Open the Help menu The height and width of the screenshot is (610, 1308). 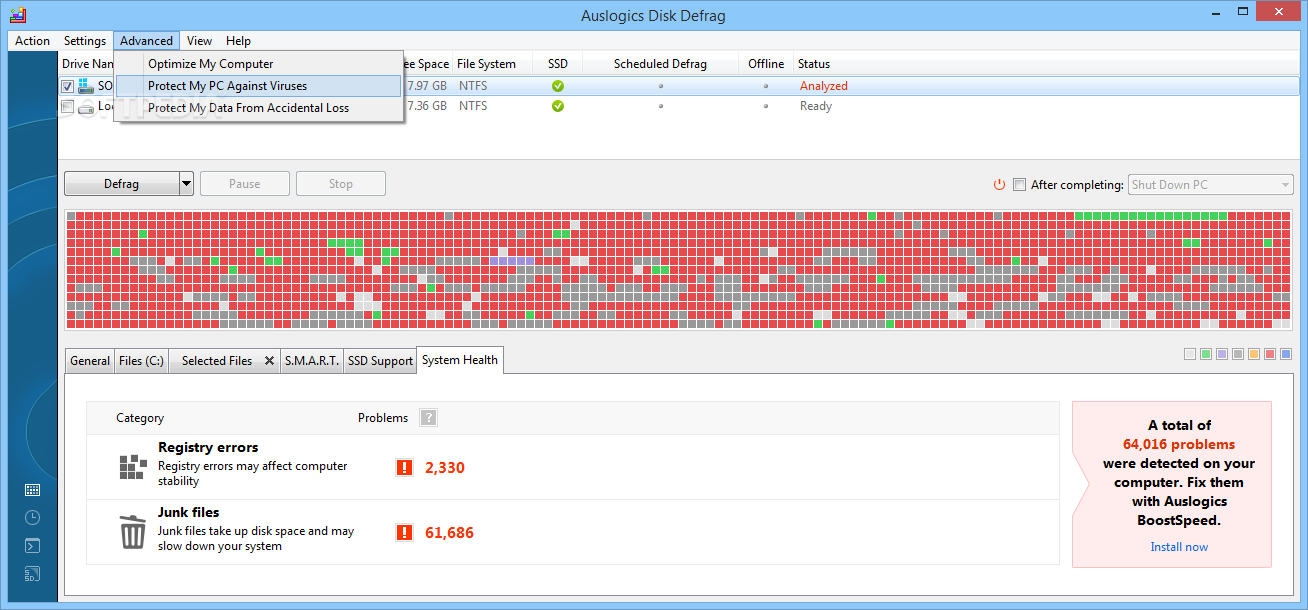(x=238, y=41)
